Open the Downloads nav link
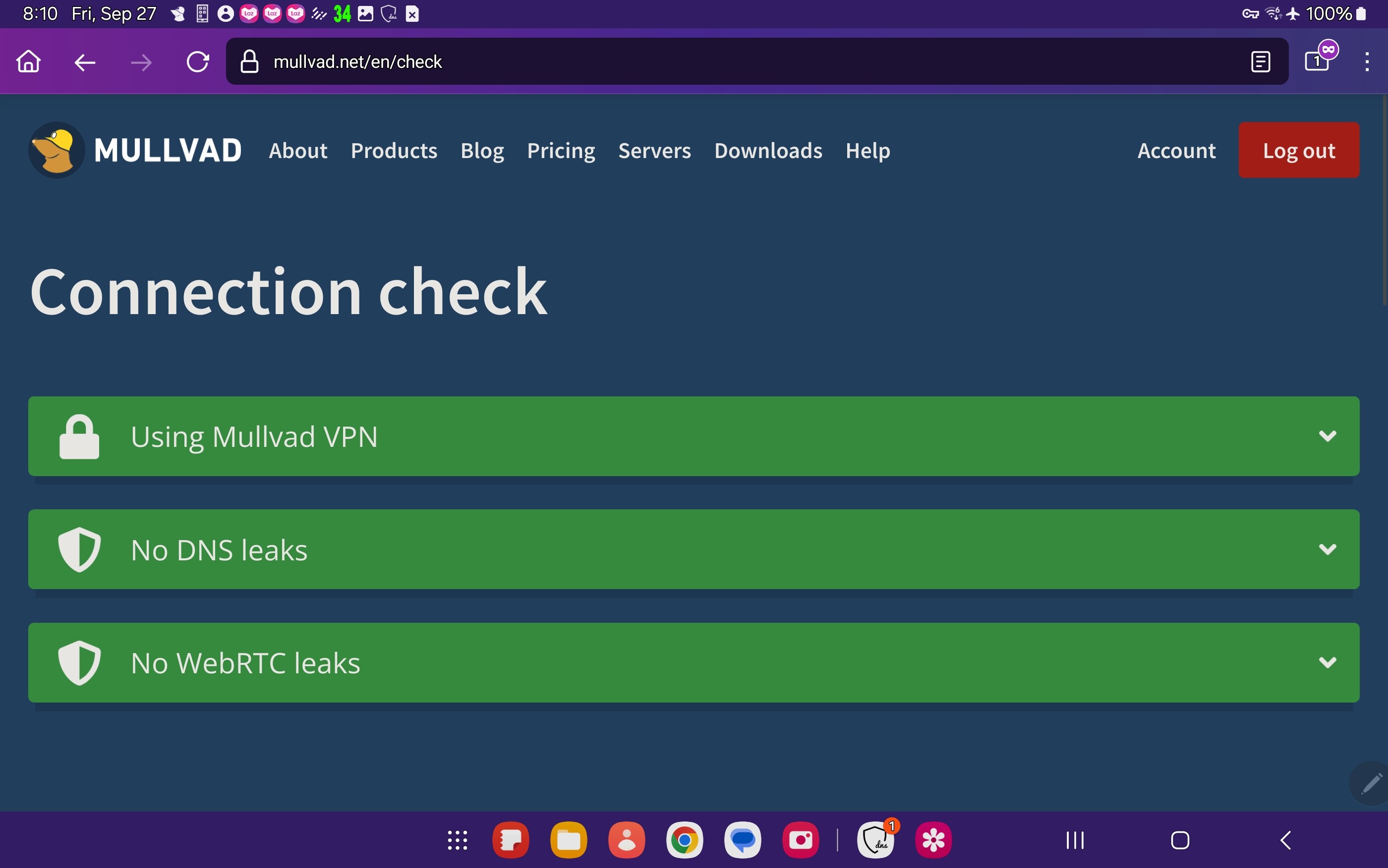 [768, 151]
